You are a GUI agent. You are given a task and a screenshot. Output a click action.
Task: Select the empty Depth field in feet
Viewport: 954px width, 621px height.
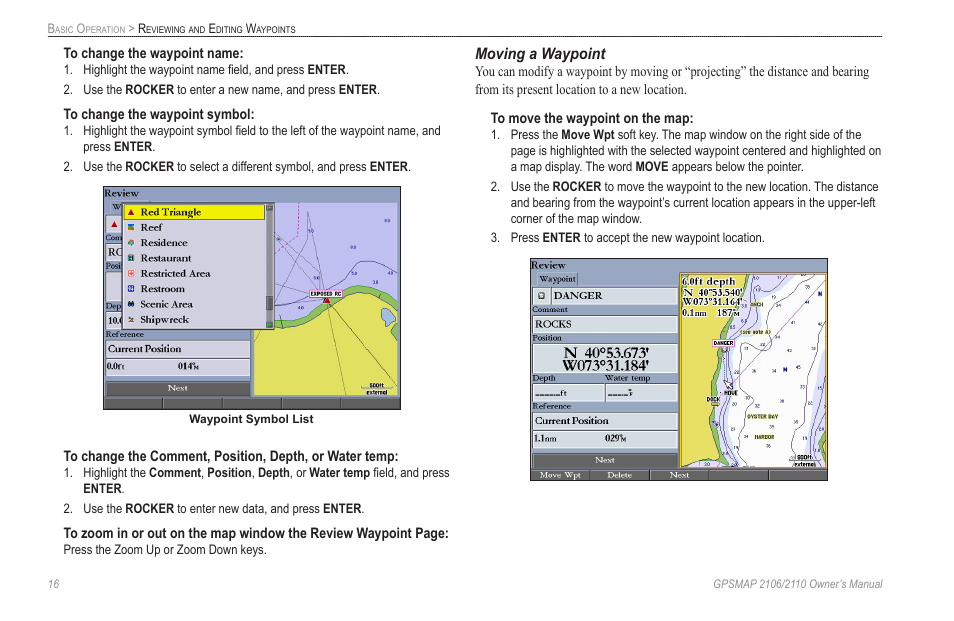tap(568, 393)
